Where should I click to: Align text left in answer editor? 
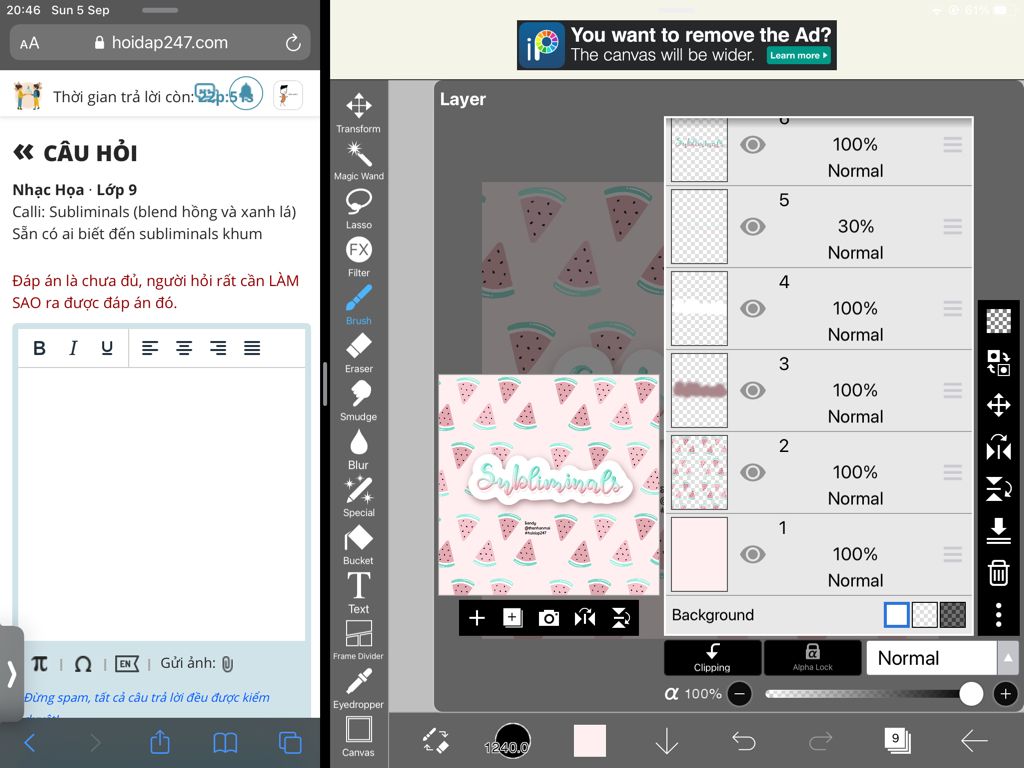click(x=150, y=348)
